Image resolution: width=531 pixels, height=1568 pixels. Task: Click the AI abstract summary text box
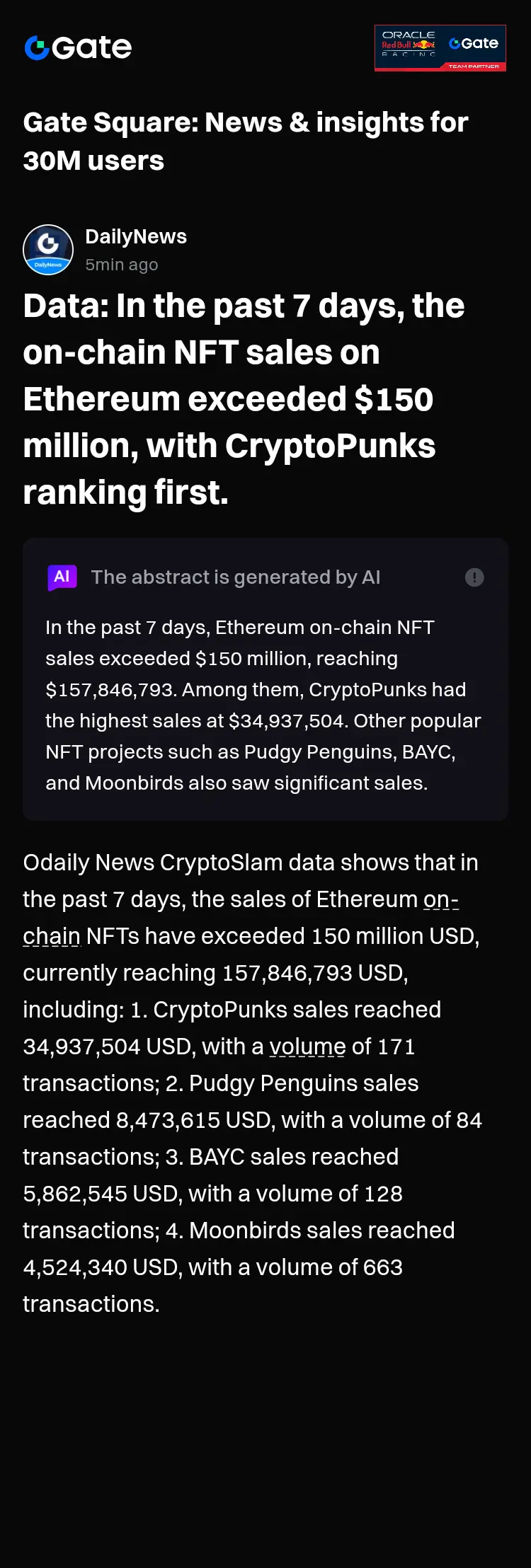point(265,679)
